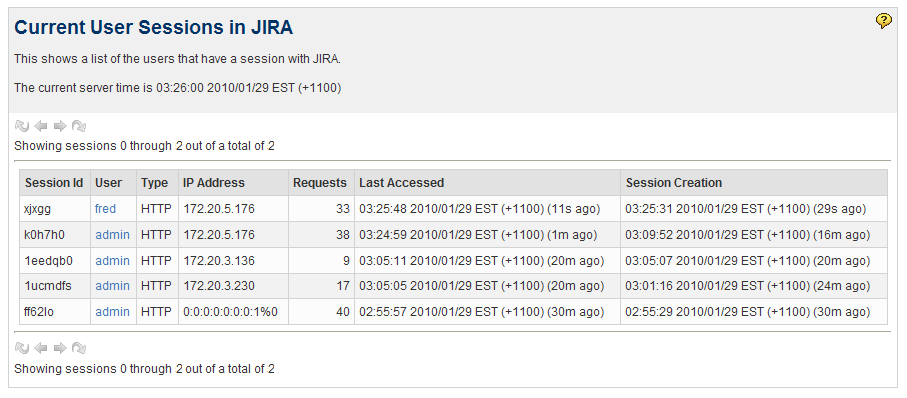Open admin link for session k0h7h0
Image resolution: width=907 pixels, height=398 pixels.
112,235
